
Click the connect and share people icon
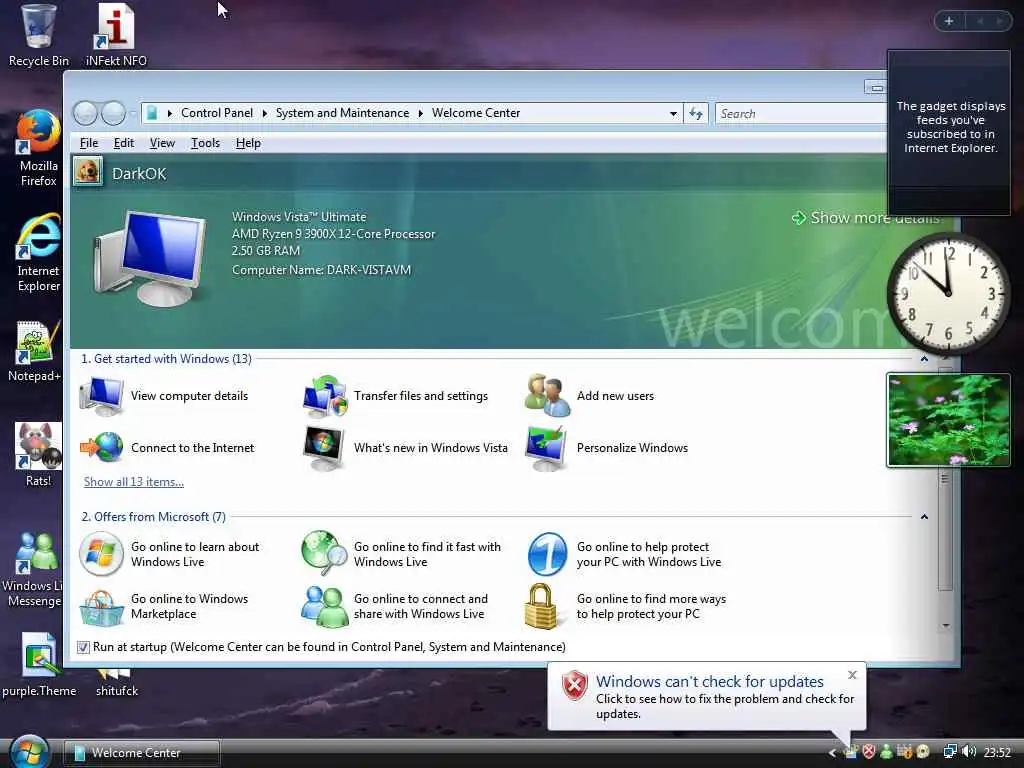(324, 606)
